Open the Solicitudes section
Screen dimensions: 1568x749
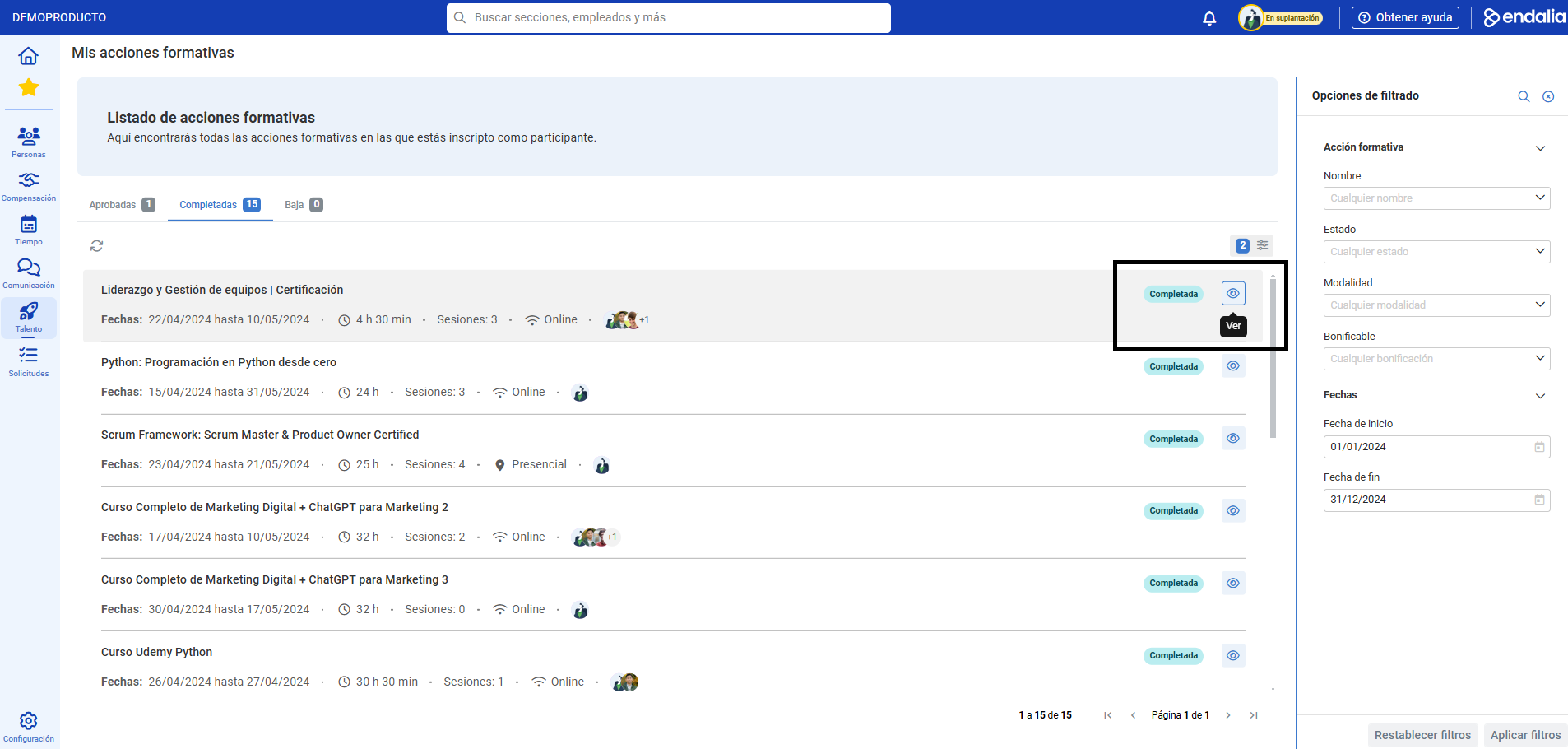click(29, 362)
